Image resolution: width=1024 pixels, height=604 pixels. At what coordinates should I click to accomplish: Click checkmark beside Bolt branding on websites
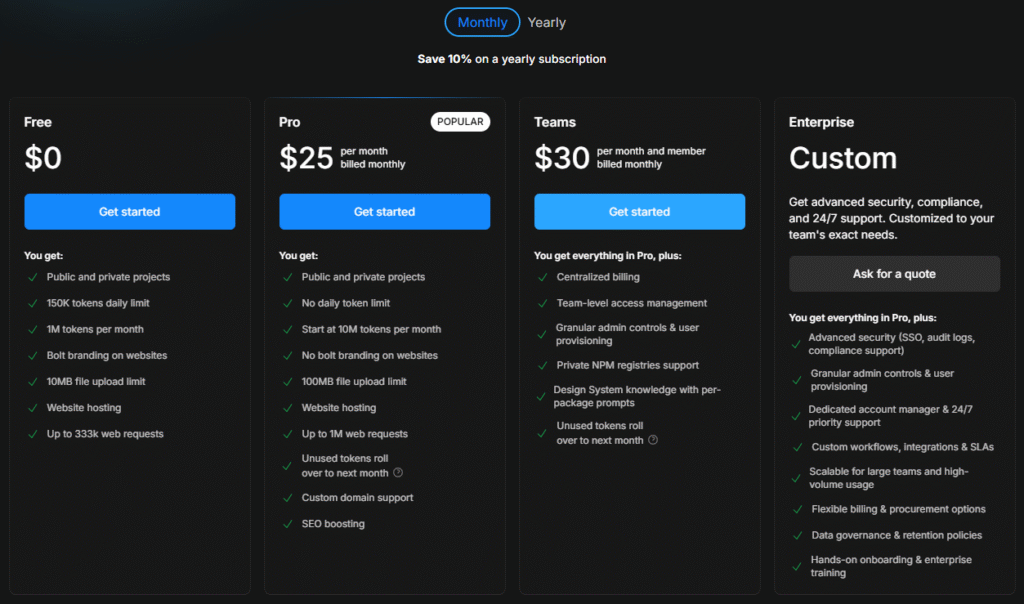pos(33,355)
